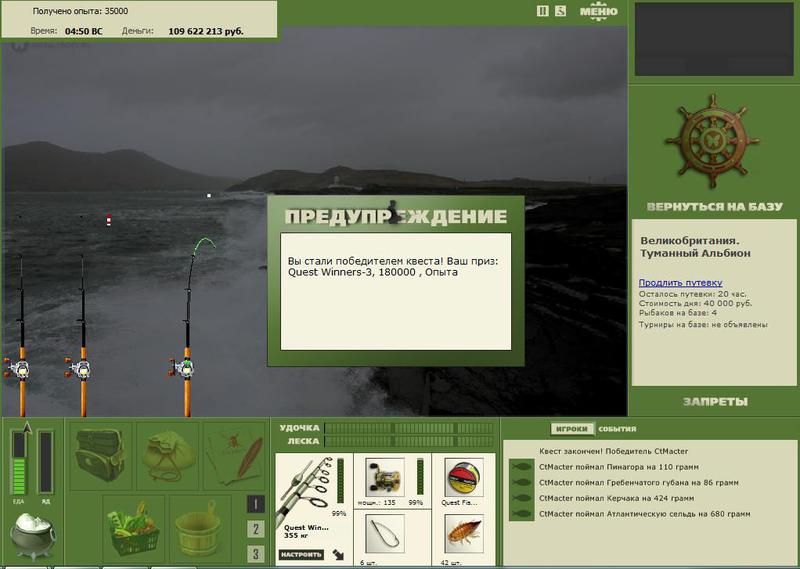Click the S icon beside pause
This screenshot has width=800, height=569.
click(x=560, y=11)
